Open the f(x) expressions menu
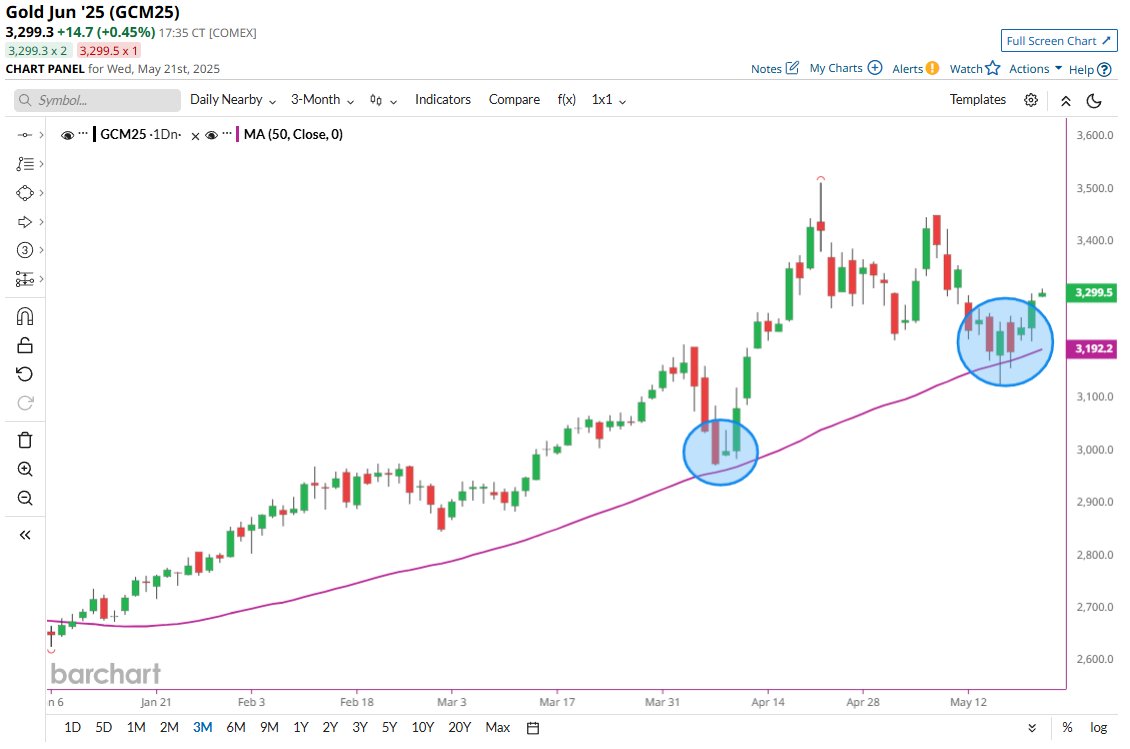 click(x=566, y=99)
